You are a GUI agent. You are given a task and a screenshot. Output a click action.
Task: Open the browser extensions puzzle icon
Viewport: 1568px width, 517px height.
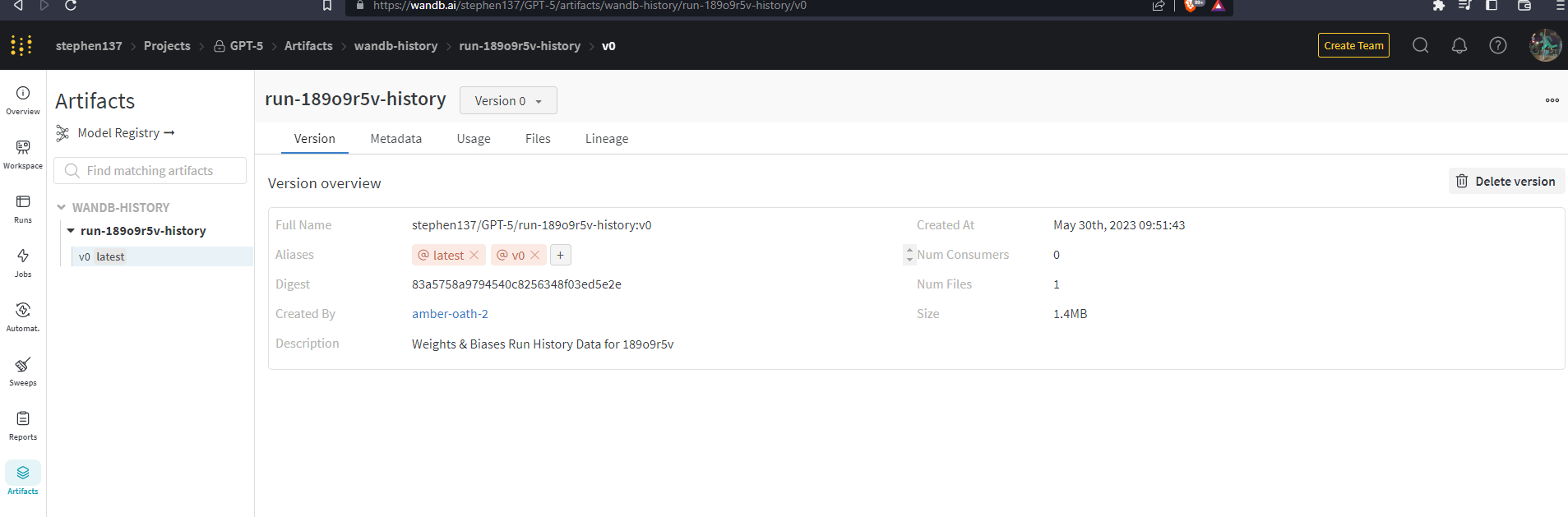click(x=1438, y=6)
